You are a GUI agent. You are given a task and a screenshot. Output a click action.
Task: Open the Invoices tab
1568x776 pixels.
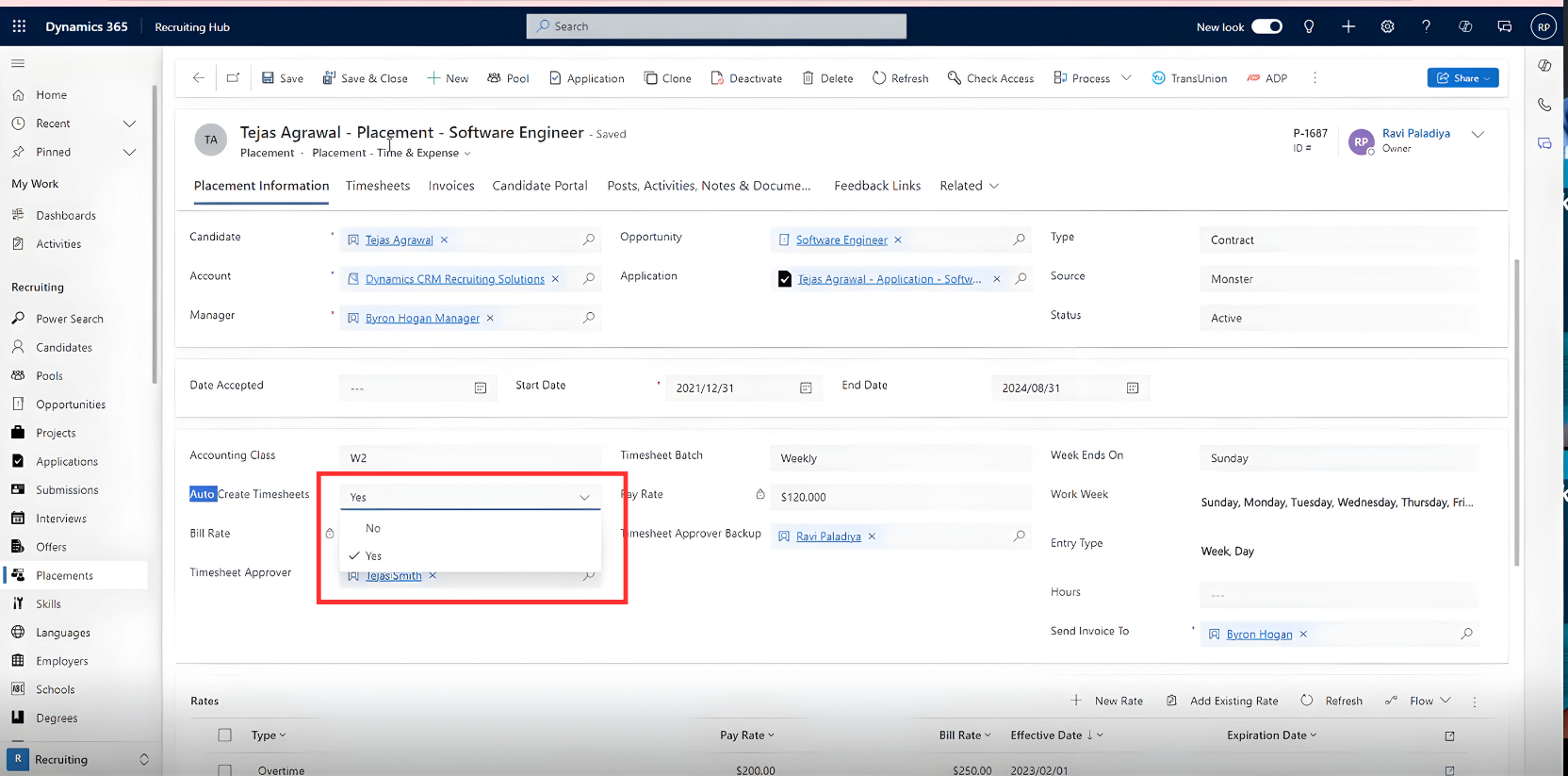click(451, 186)
